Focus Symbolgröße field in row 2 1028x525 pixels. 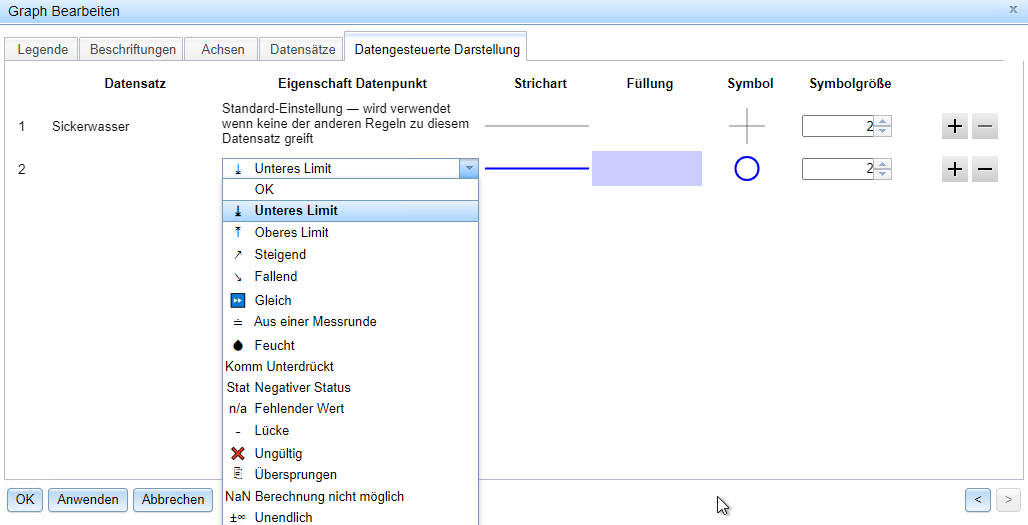(x=839, y=169)
